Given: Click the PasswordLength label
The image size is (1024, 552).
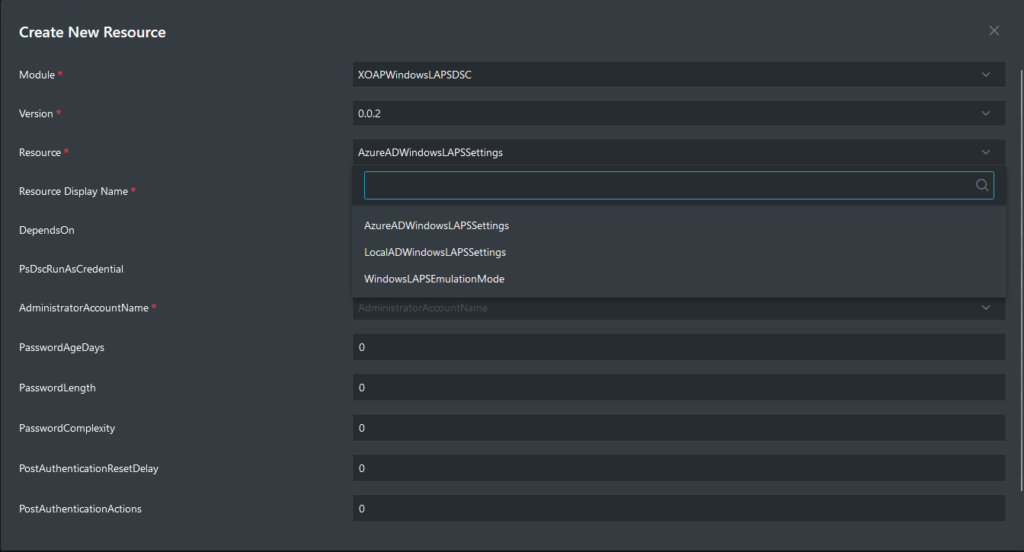Looking at the screenshot, I should (57, 388).
